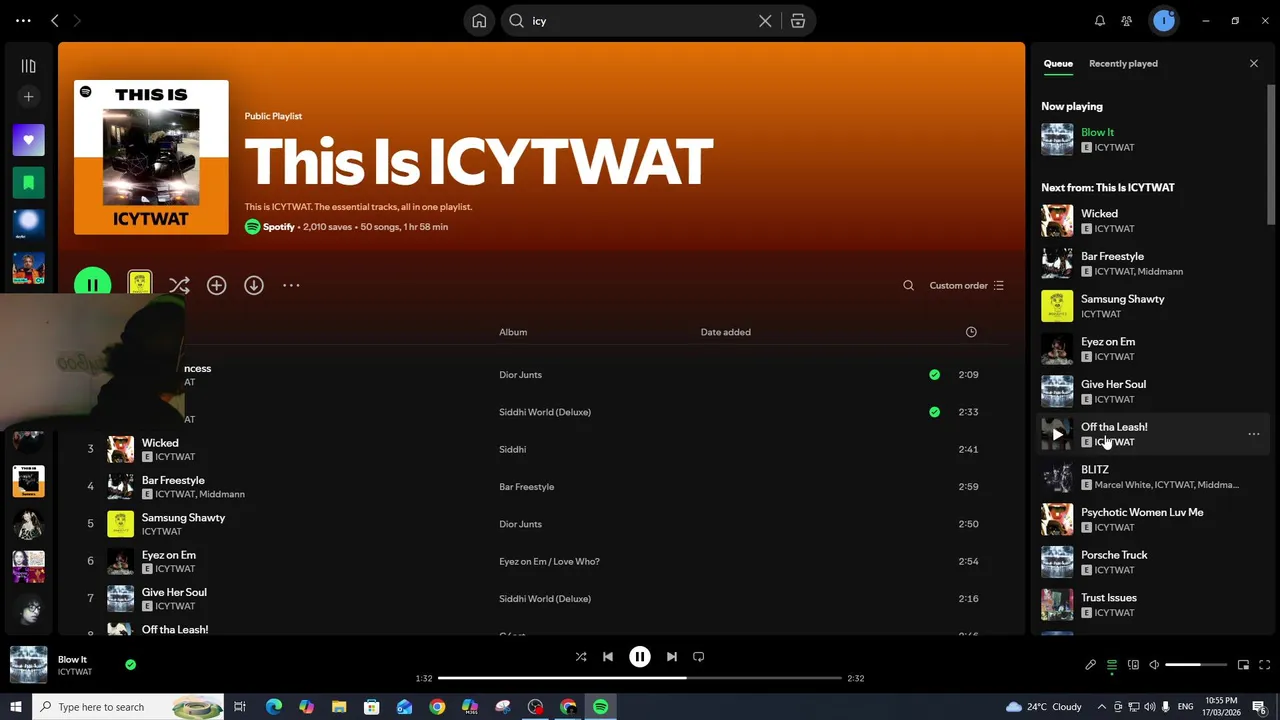Image resolution: width=1280 pixels, height=720 pixels.
Task: Mute the volume speaker icon
Action: coord(1154,665)
